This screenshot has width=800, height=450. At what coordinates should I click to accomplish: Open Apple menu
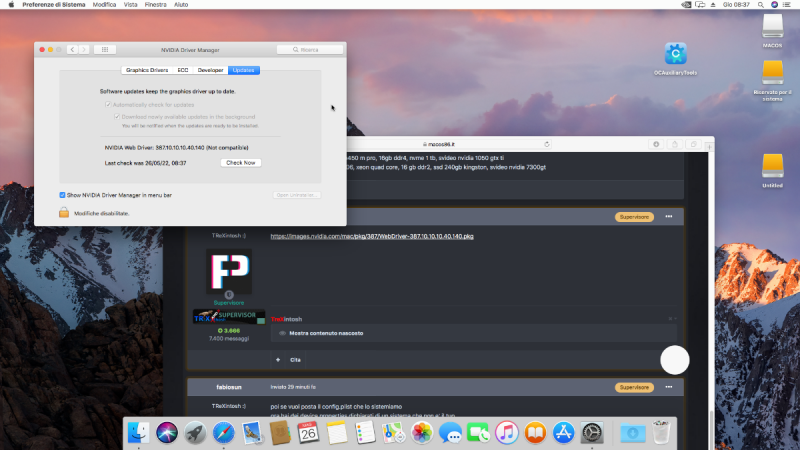click(x=11, y=5)
